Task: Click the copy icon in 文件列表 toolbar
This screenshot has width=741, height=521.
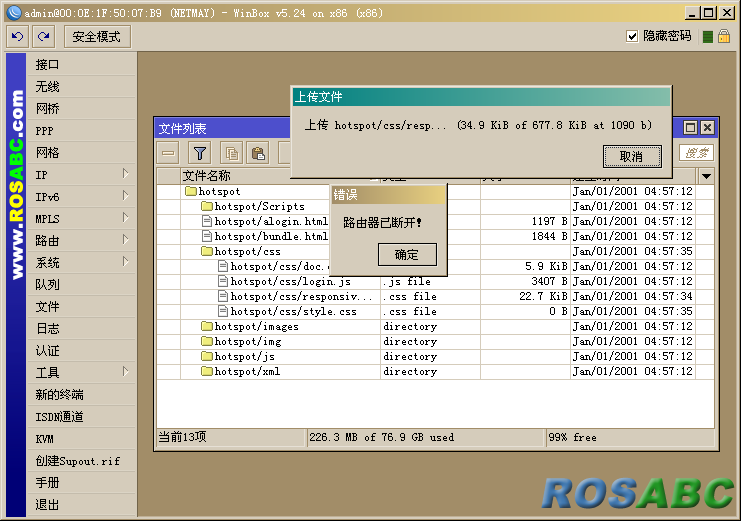Action: coord(232,153)
